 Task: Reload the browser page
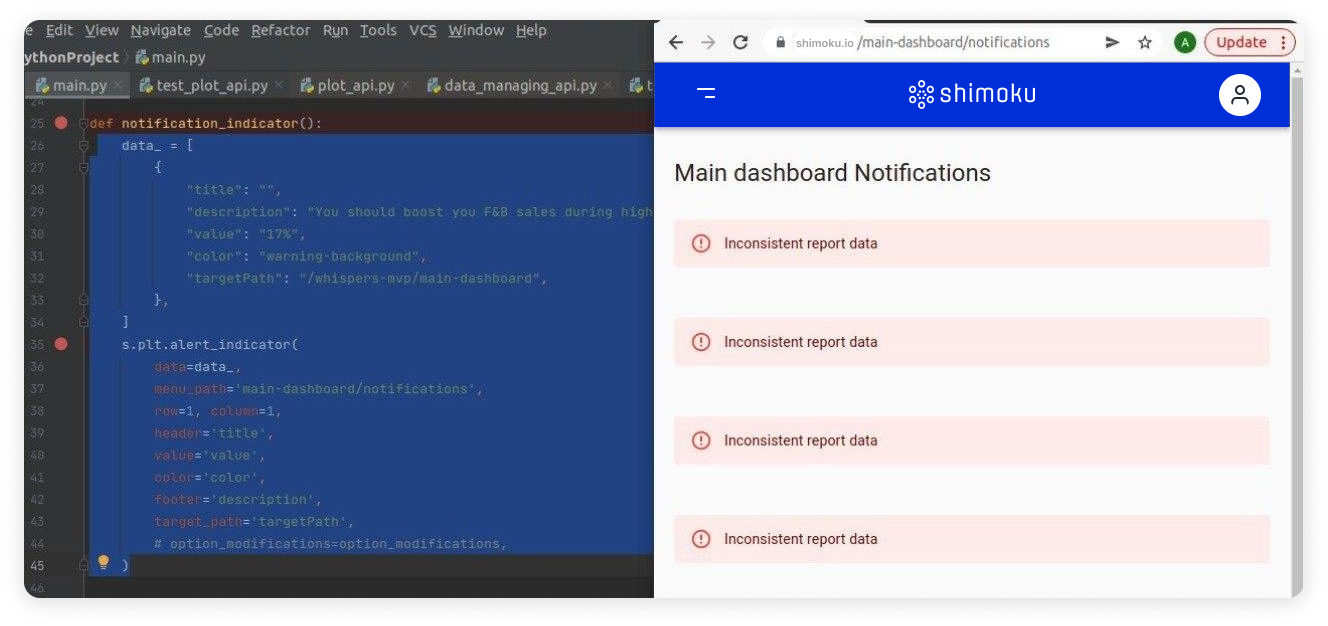[740, 42]
